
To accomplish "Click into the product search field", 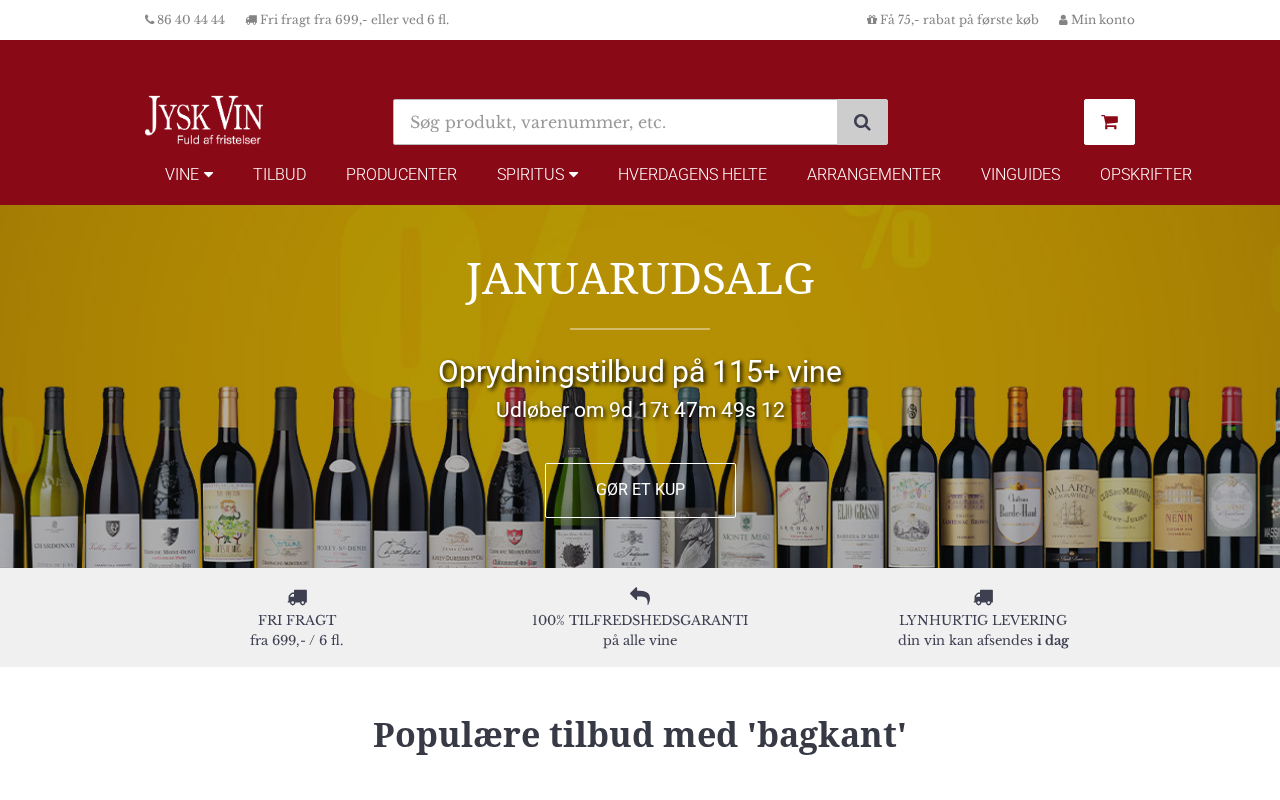I will pyautogui.click(x=615, y=122).
